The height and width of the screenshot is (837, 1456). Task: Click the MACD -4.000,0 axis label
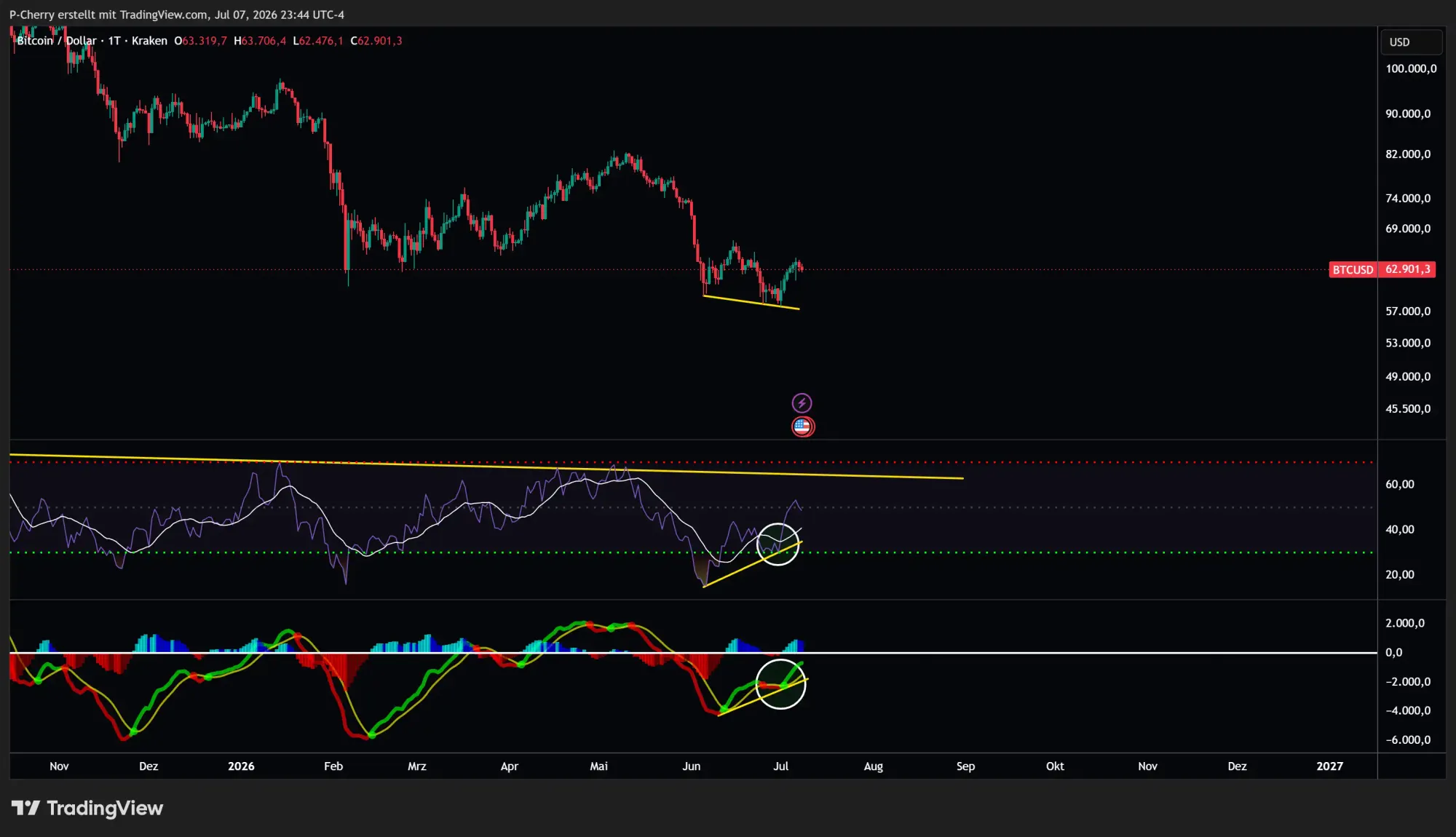click(x=1408, y=711)
